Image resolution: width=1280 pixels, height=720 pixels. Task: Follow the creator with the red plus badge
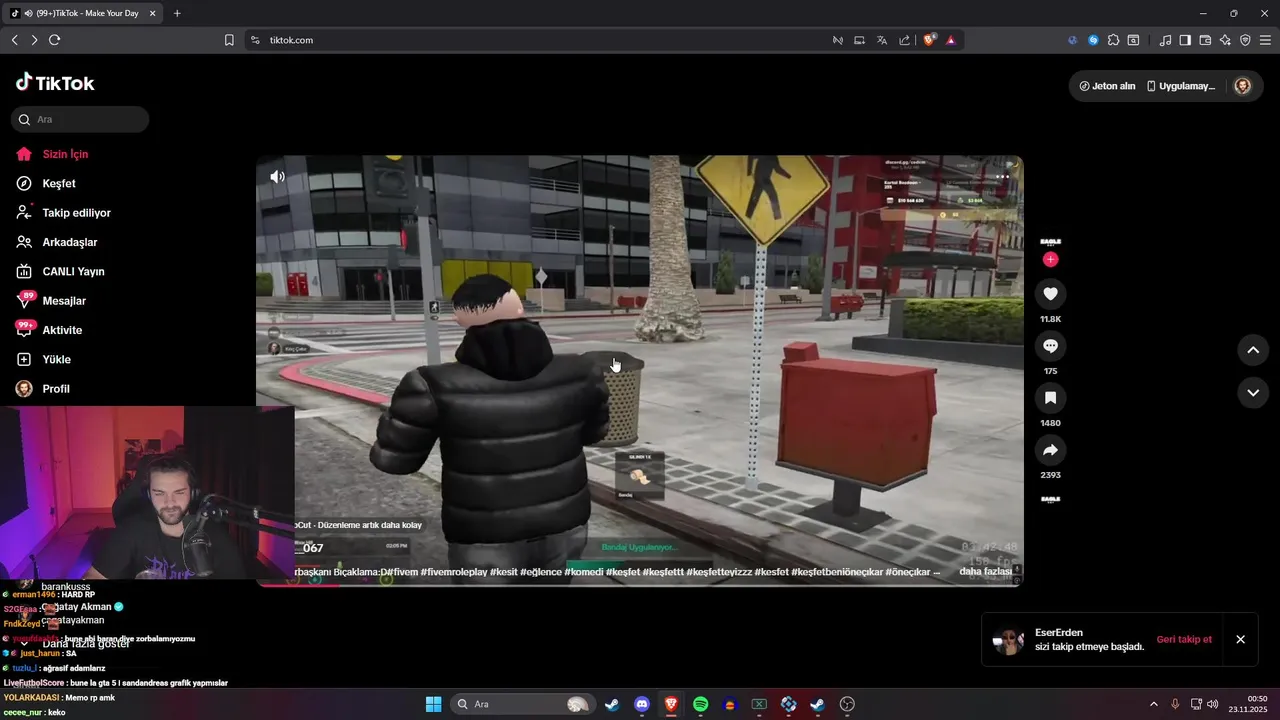(1050, 259)
